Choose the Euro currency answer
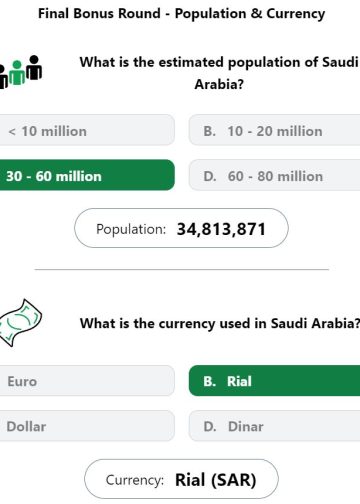This screenshot has width=360, height=504. pyautogui.click(x=87, y=381)
